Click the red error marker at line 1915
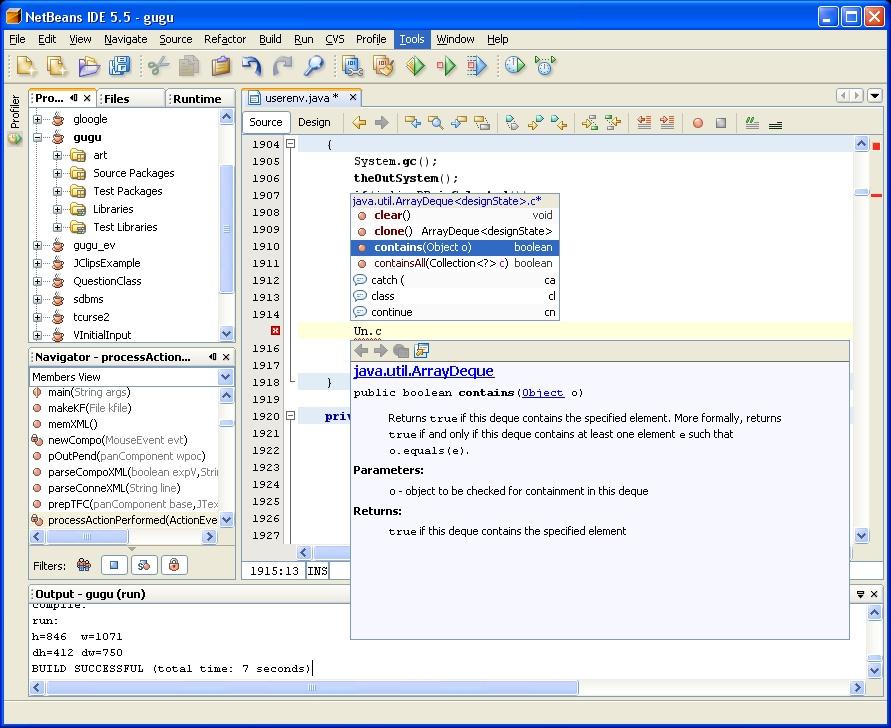Screen dimensions: 891x728 (276, 331)
